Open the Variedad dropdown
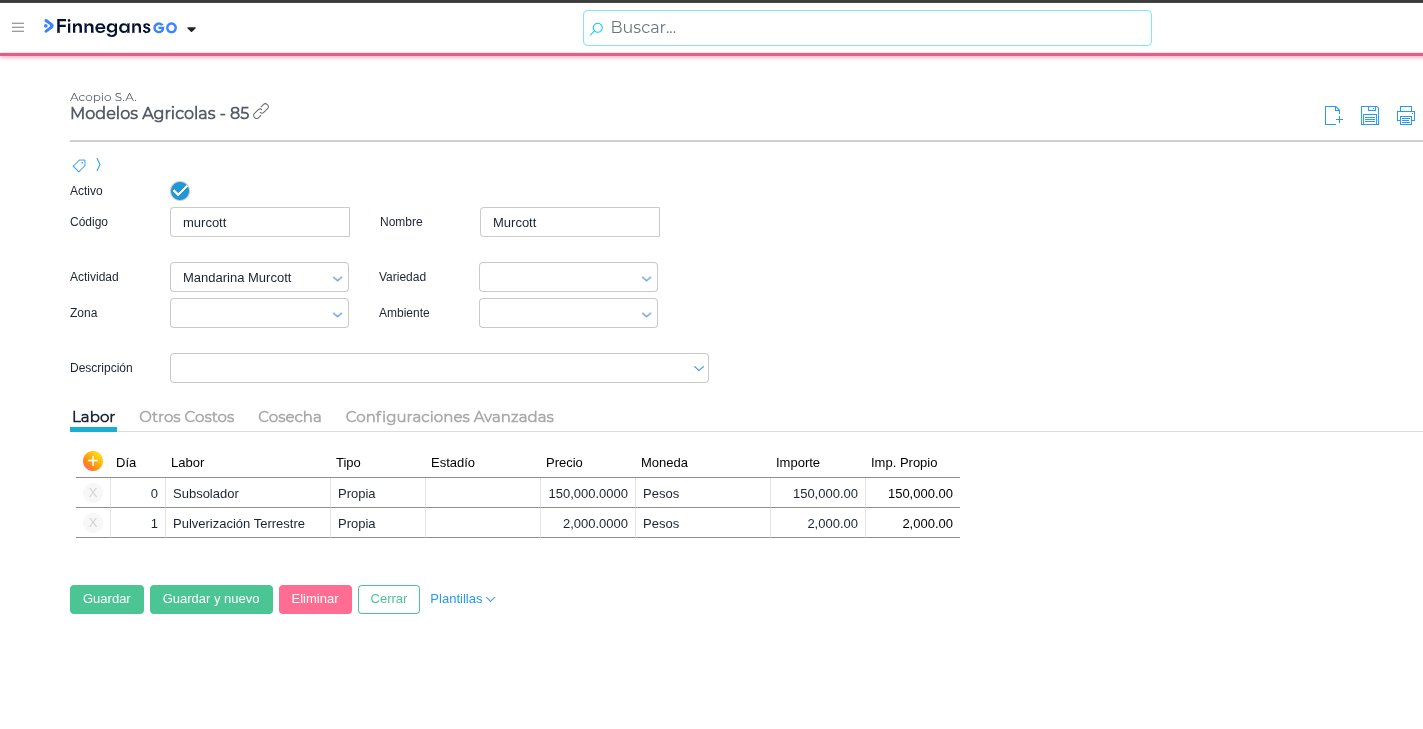 tap(646, 278)
